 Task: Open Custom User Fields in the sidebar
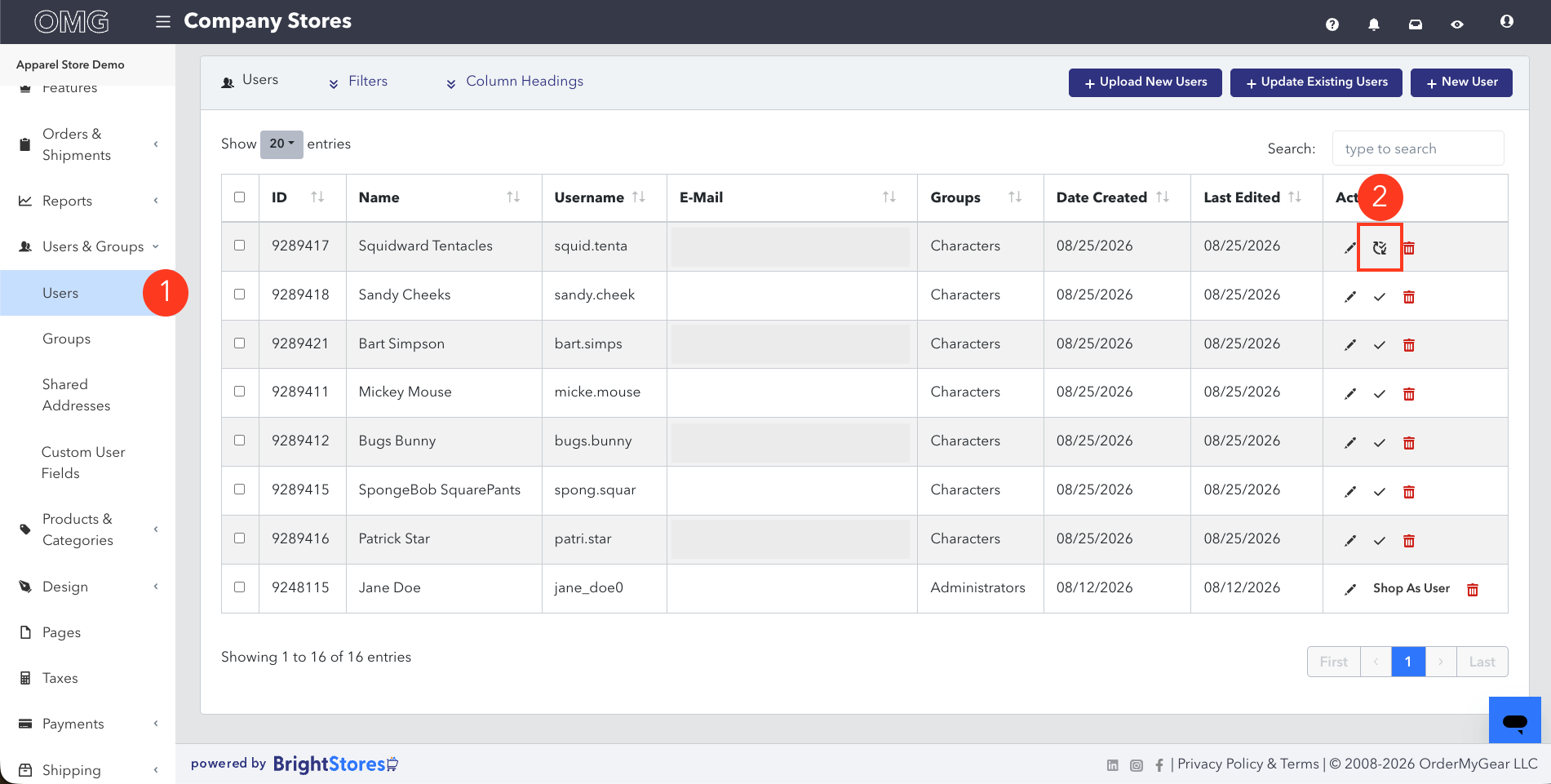tap(83, 463)
